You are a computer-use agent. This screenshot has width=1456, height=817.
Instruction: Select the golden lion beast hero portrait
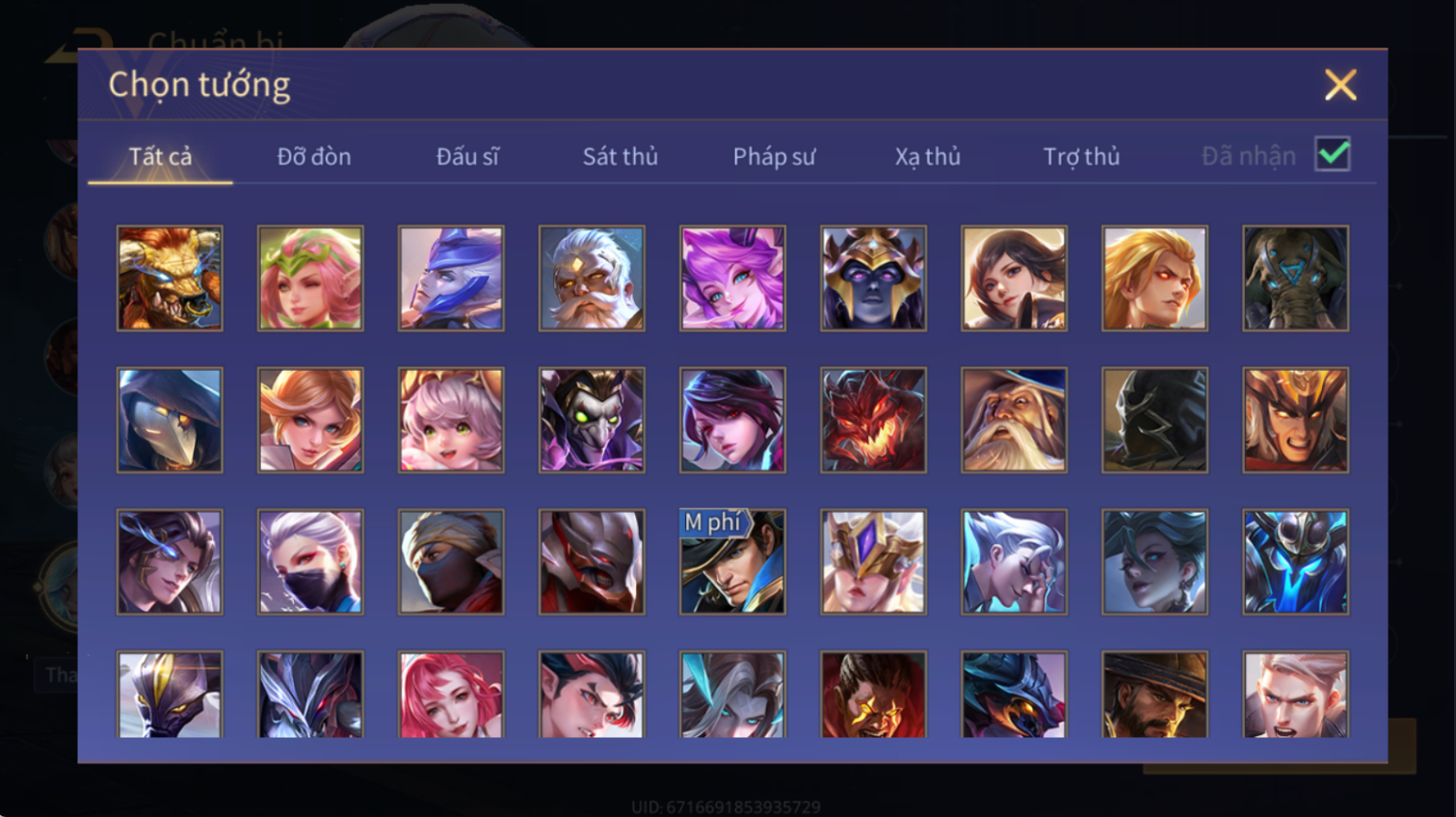(x=170, y=278)
